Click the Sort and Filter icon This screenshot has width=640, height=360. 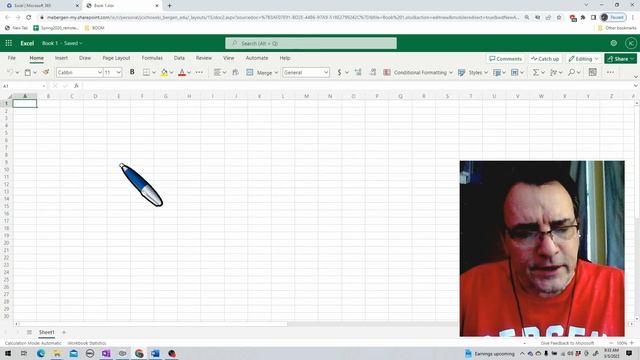click(x=553, y=72)
